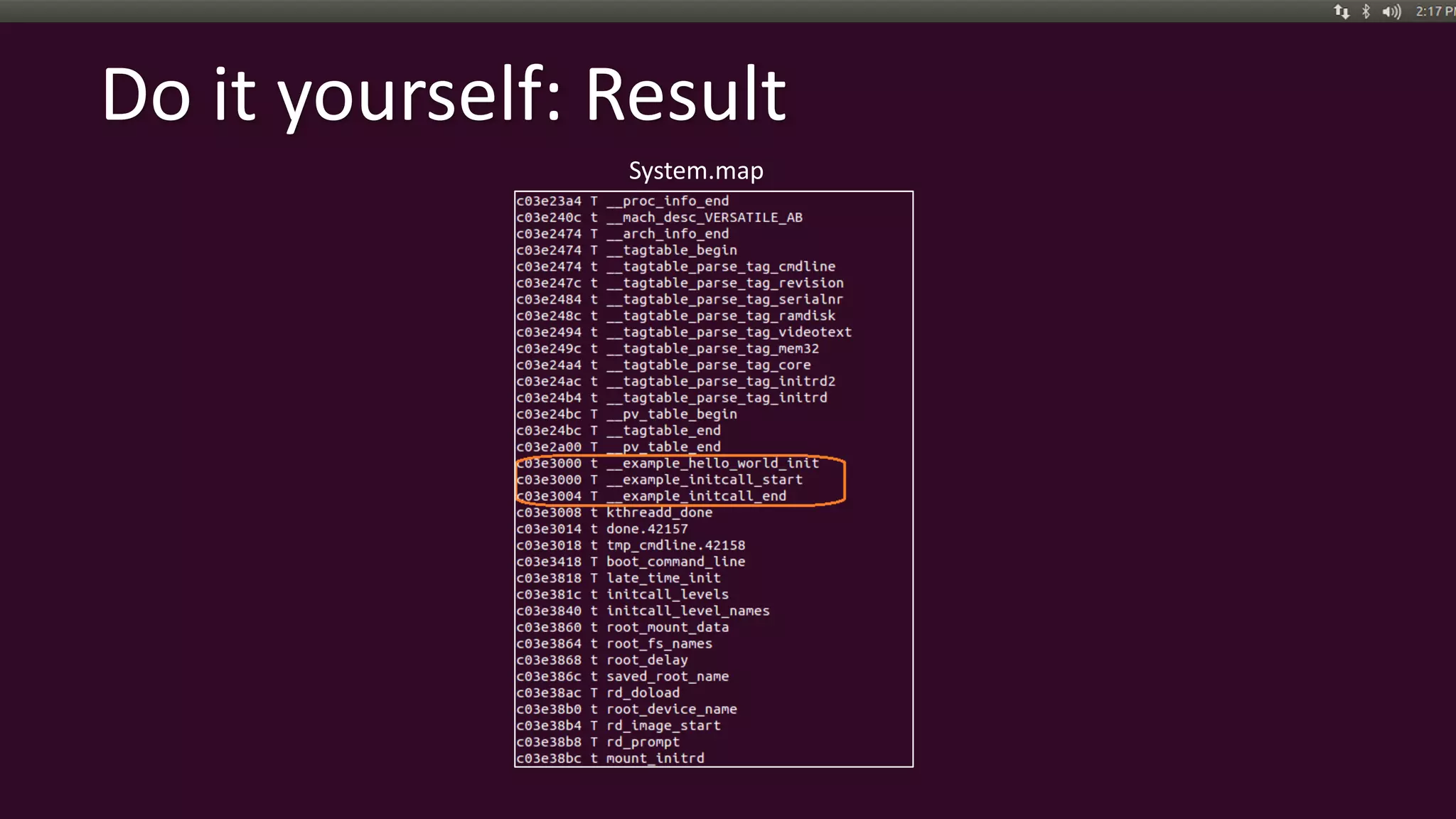Image resolution: width=1456 pixels, height=819 pixels.
Task: Select the __tagtable_parse_tag_revision line
Action: click(680, 283)
